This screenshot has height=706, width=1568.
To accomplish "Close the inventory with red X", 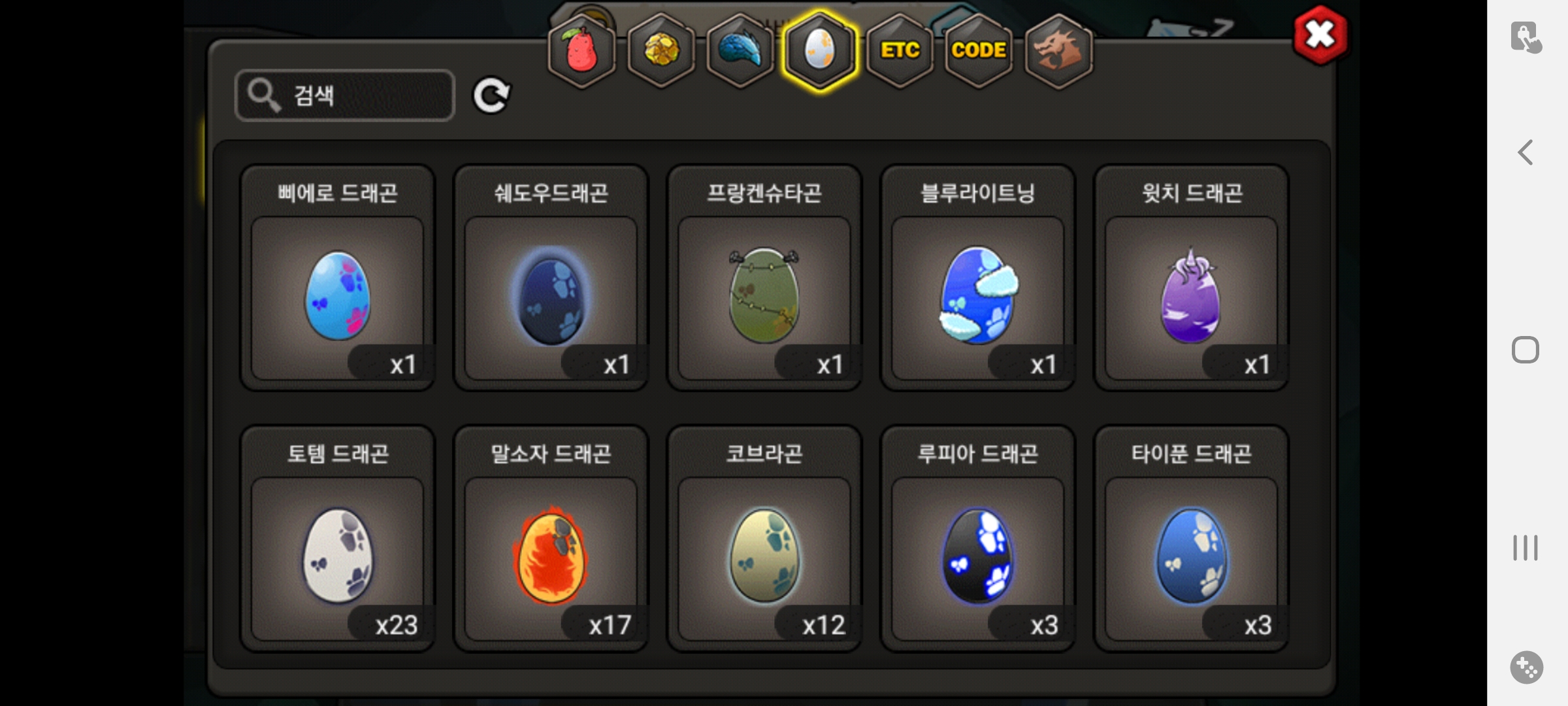I will (1320, 35).
